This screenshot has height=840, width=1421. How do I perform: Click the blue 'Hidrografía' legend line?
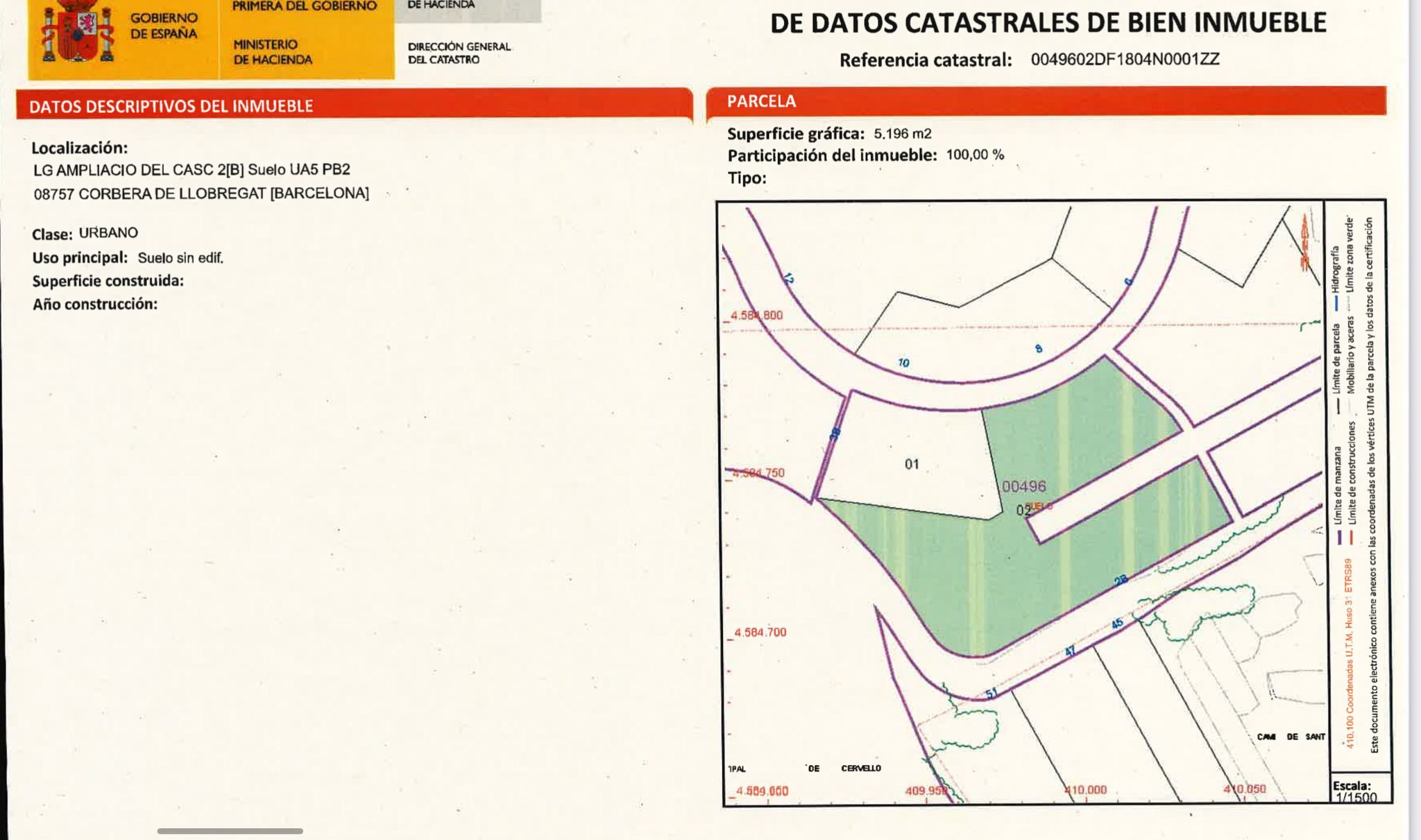pos(1336,304)
